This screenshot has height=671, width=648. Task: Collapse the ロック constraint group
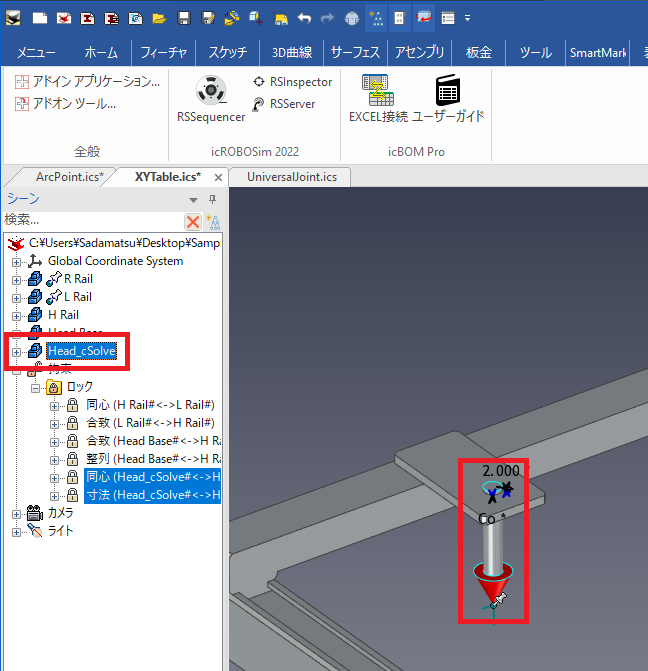coord(35,387)
